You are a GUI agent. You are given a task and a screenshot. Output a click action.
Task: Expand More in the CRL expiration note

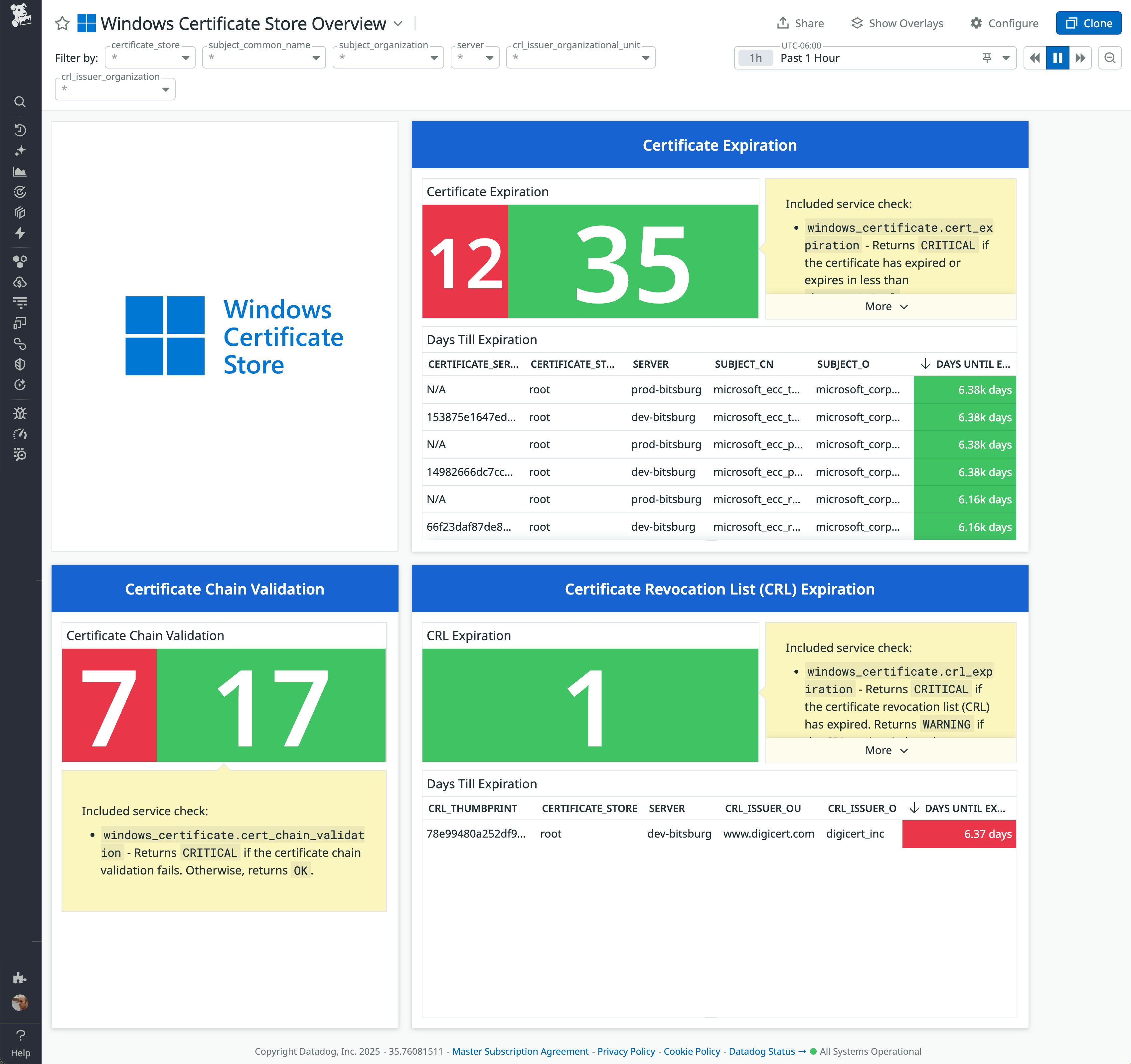point(887,751)
